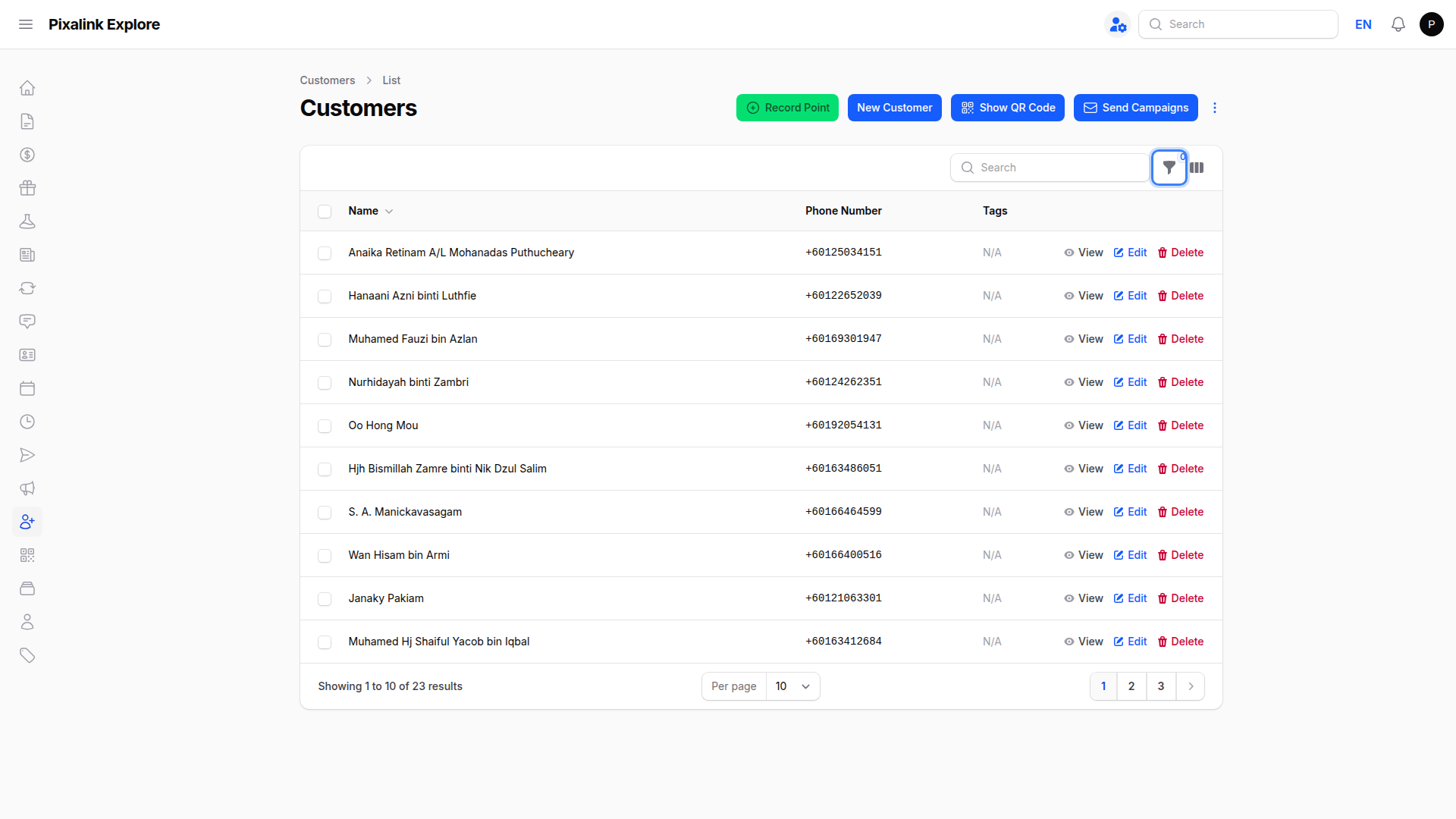This screenshot has height=819, width=1456.
Task: Open the Per page dropdown
Action: (x=792, y=686)
